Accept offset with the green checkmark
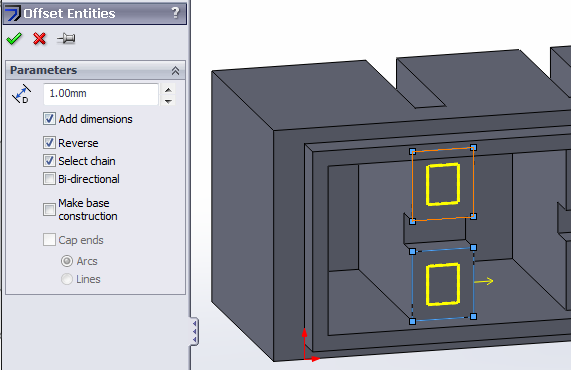Image resolution: width=571 pixels, height=370 pixels. 14,38
